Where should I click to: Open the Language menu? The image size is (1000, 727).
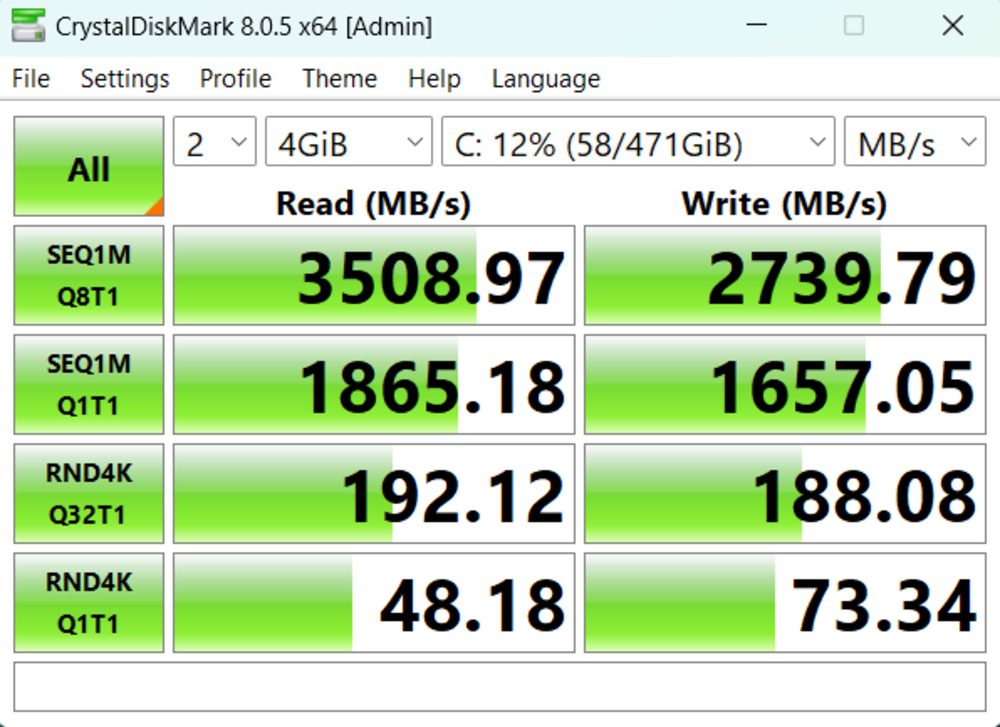(546, 78)
